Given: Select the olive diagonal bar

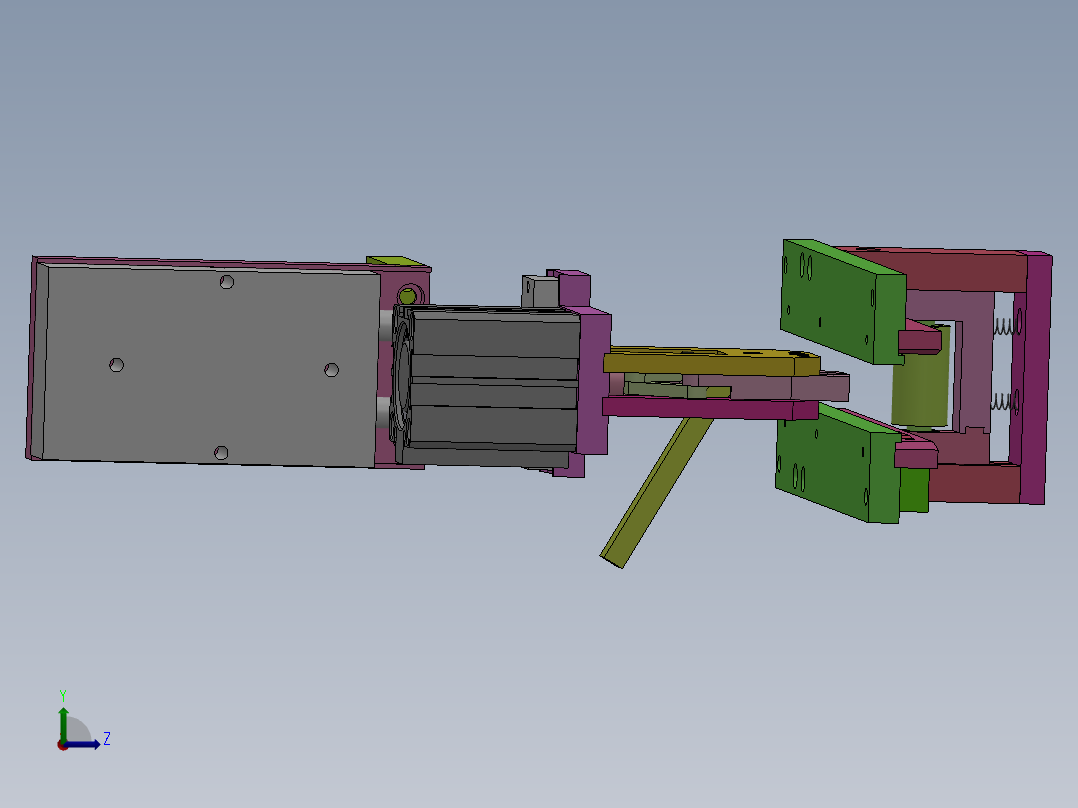Looking at the screenshot, I should click(657, 492).
